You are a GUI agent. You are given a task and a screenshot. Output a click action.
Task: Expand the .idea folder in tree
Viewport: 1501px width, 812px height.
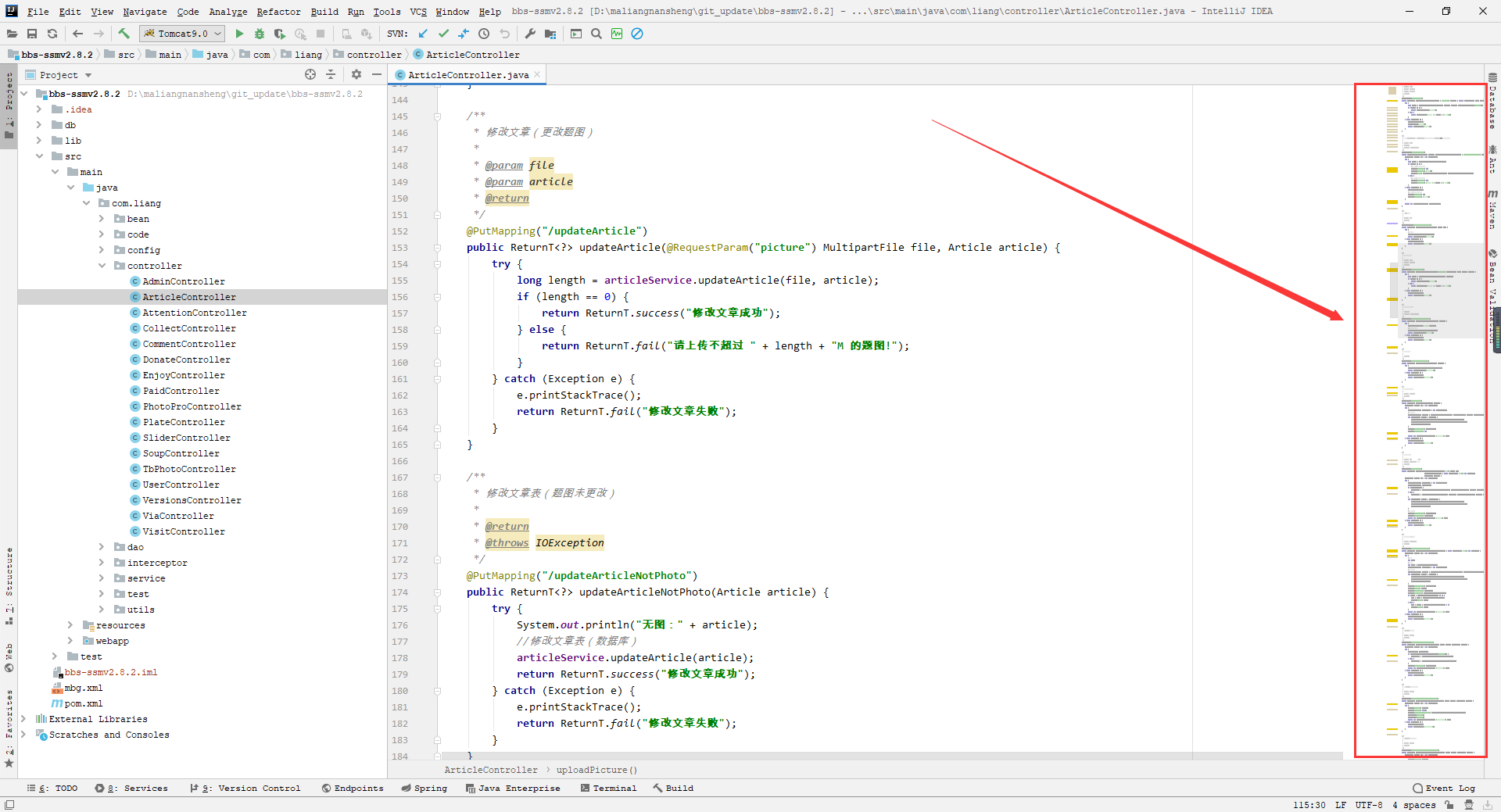(x=39, y=109)
